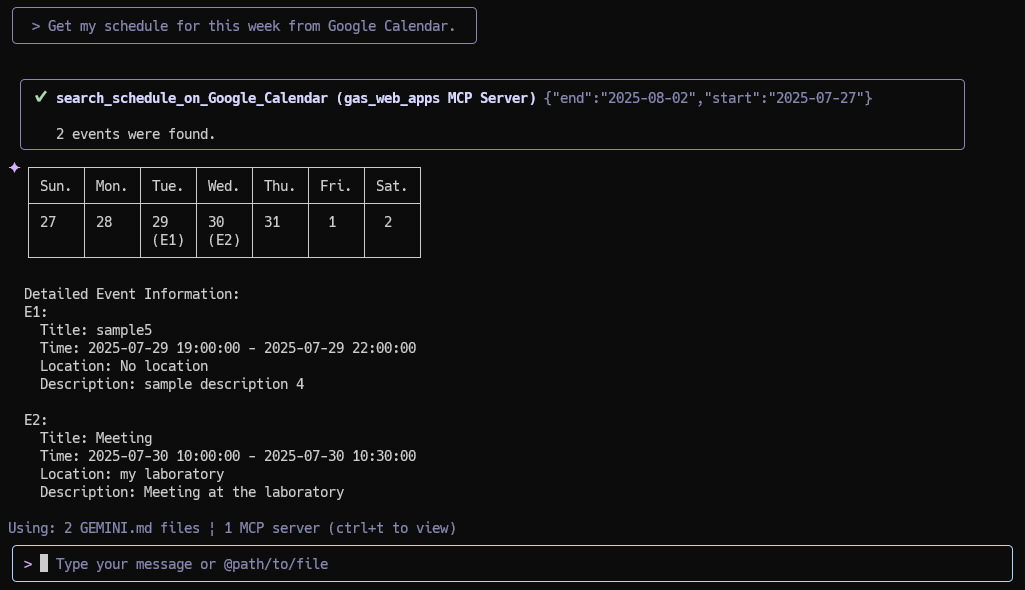Click the date cell '1' under Fri.

pos(336,230)
